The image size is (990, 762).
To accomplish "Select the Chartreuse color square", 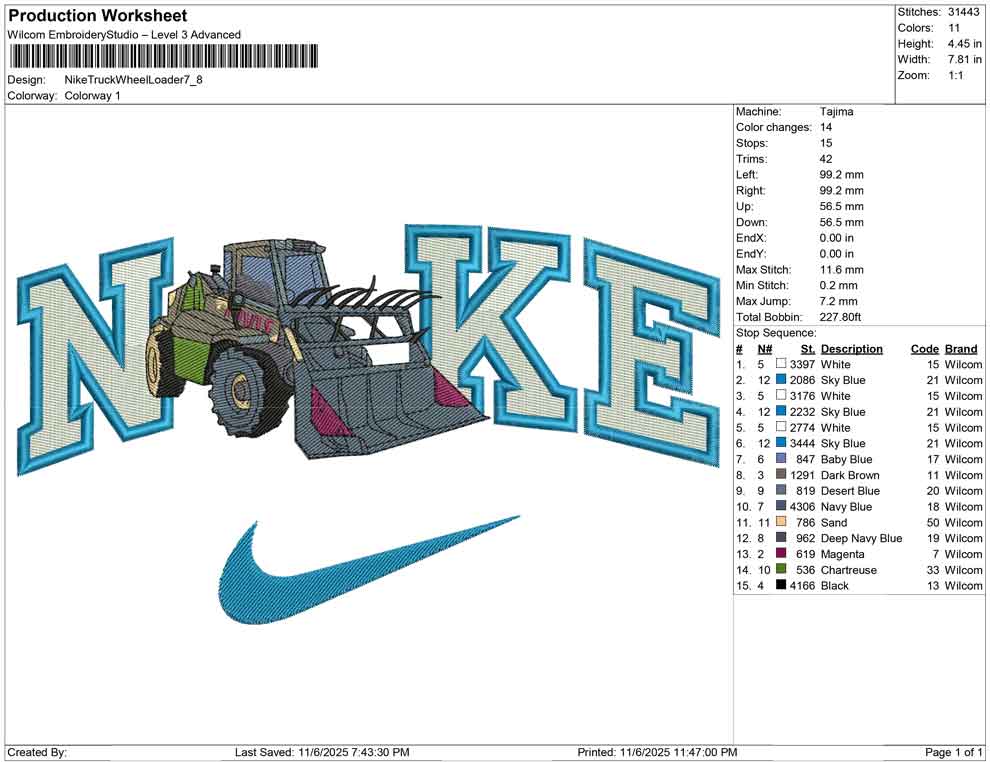I will coord(779,570).
